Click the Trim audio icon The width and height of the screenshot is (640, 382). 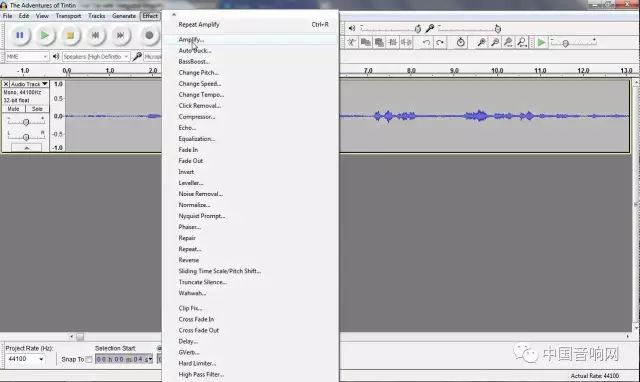click(393, 42)
